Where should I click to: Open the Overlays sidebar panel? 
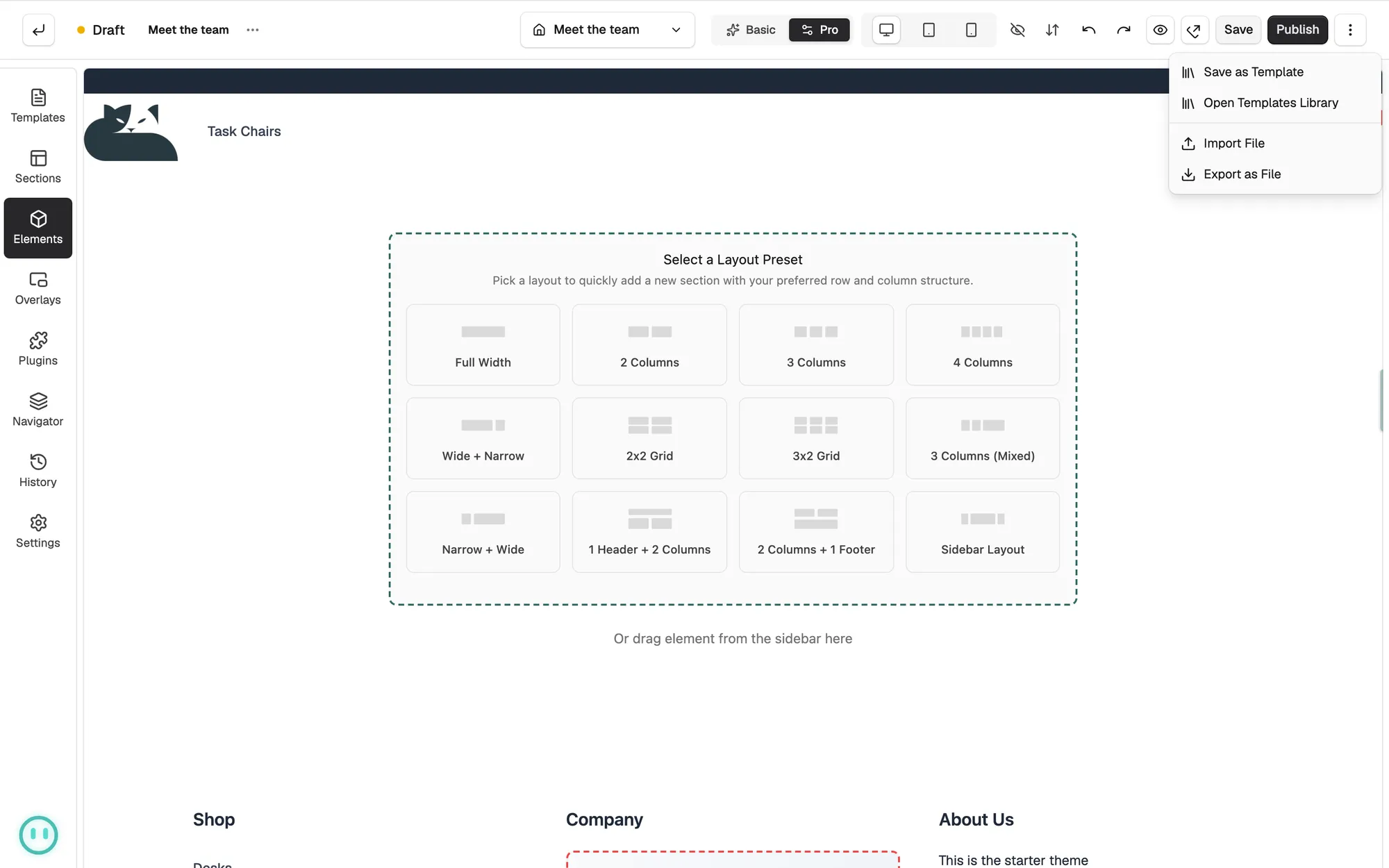(x=38, y=289)
